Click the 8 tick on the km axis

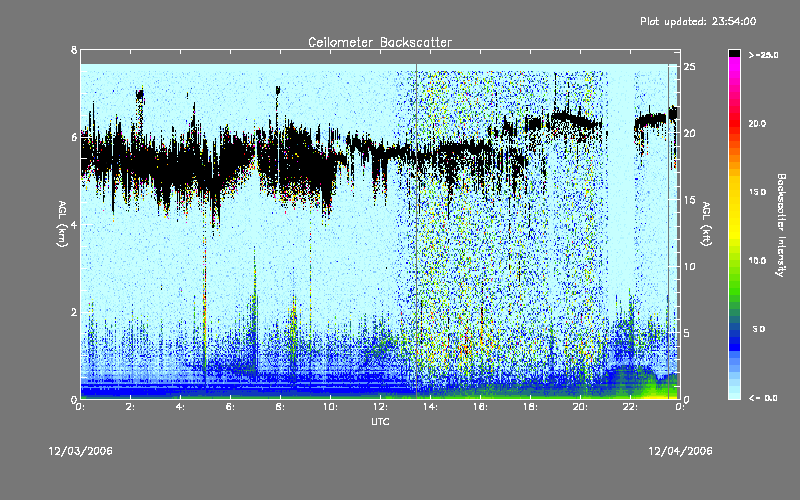pos(74,50)
